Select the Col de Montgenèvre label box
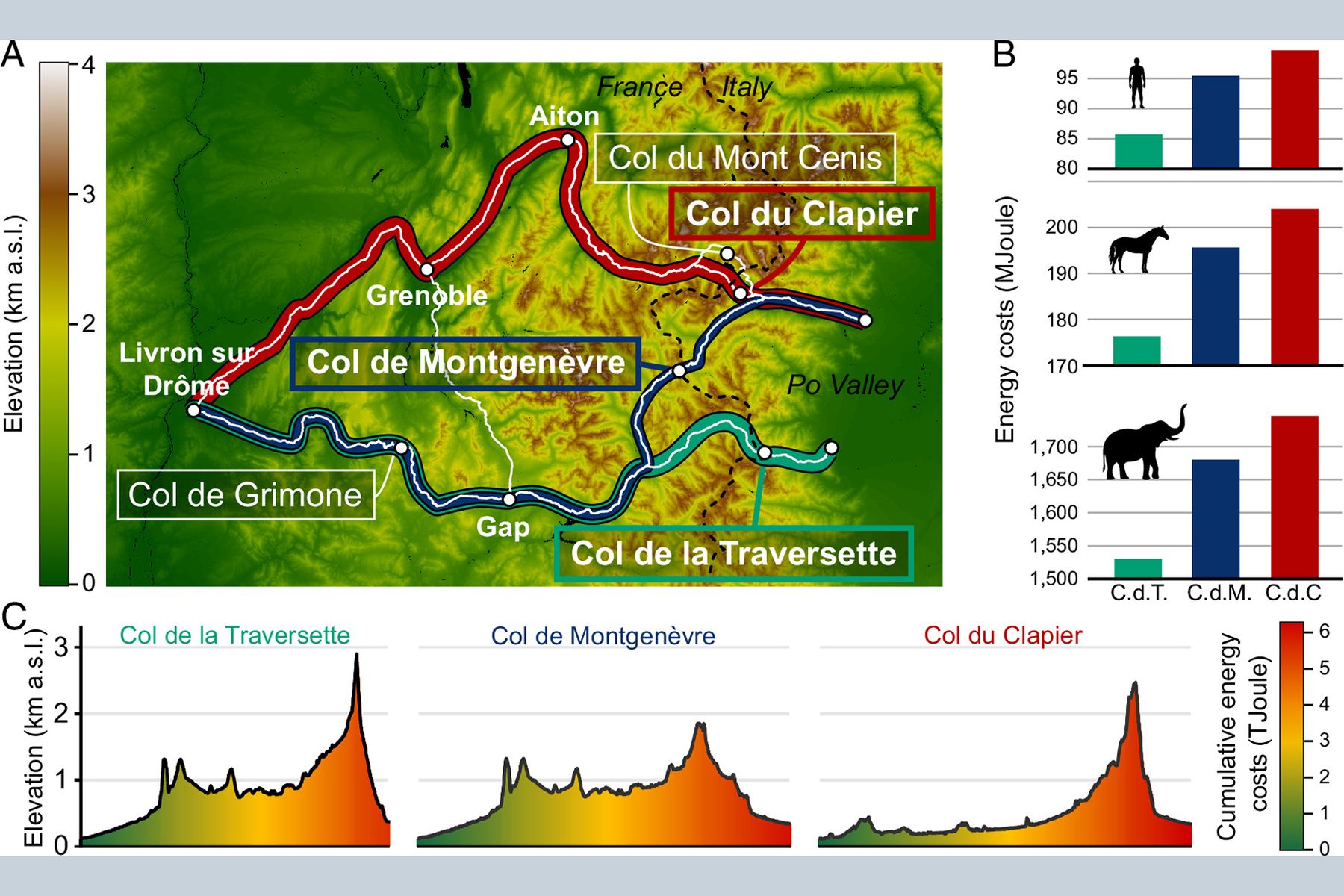1344x896 pixels. (x=466, y=363)
